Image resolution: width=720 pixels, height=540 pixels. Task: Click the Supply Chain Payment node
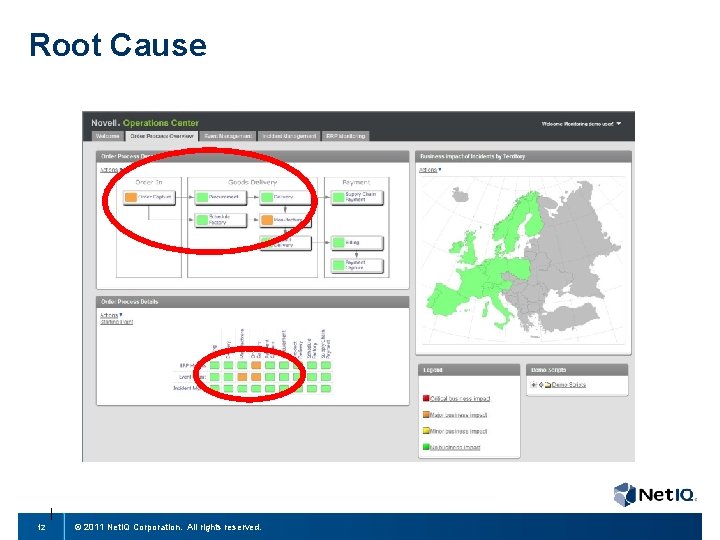pos(357,197)
